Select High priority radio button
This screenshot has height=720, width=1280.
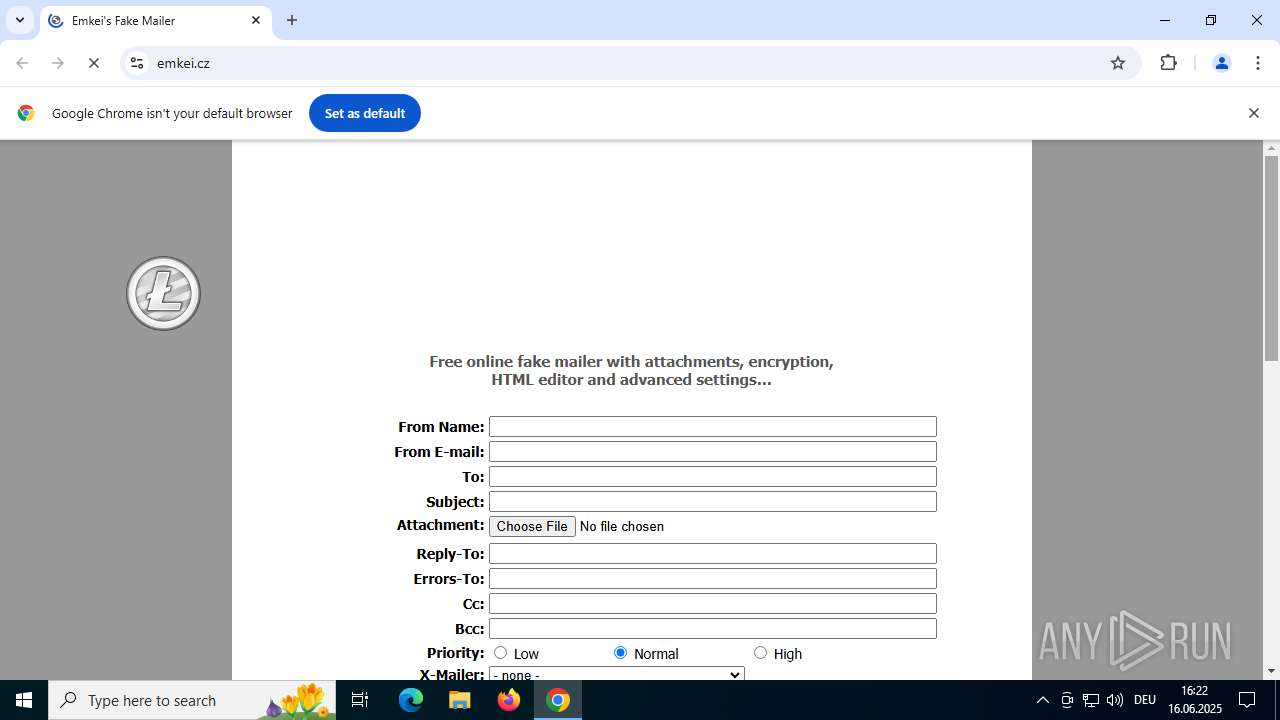760,653
